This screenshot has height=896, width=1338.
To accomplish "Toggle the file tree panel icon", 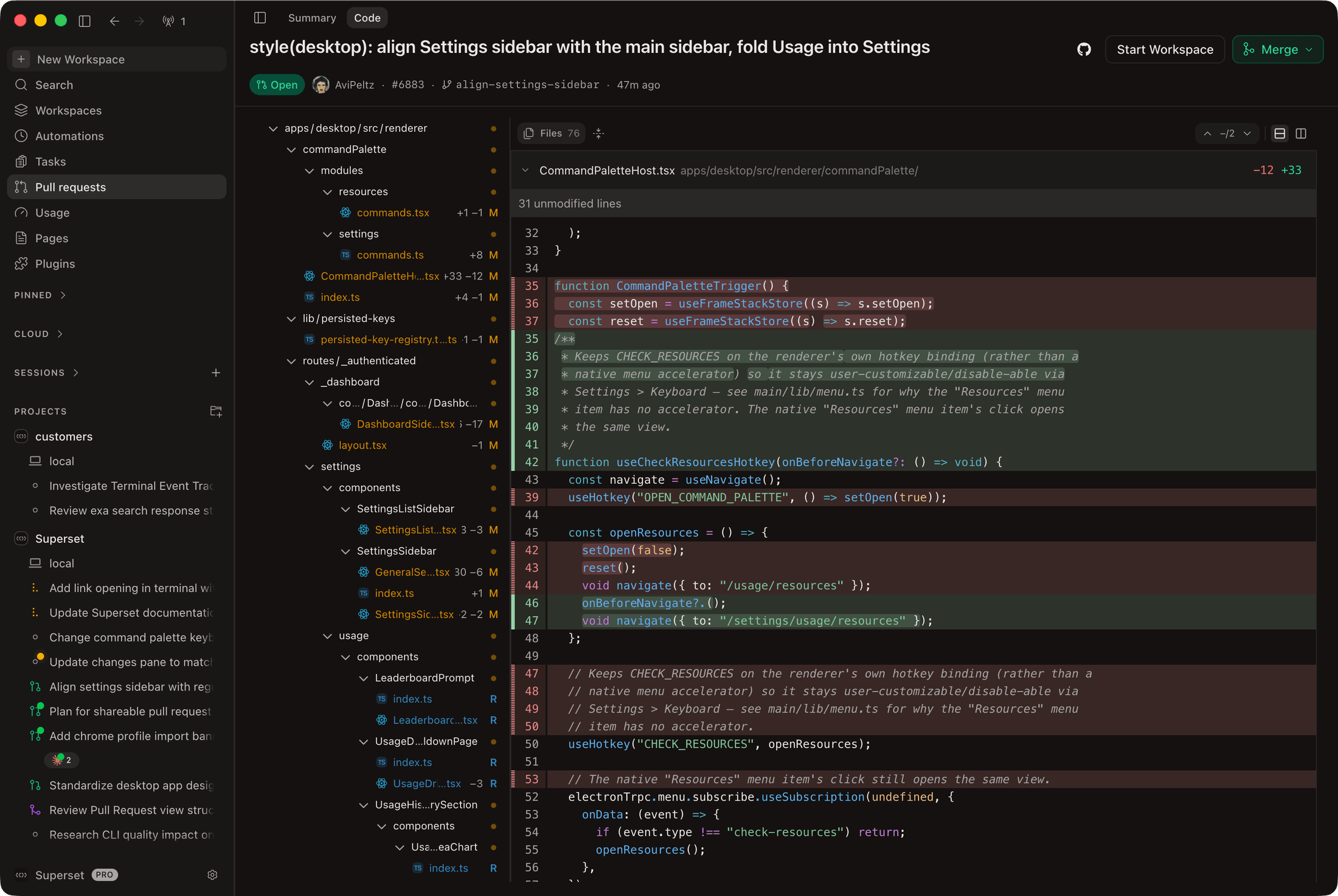I will pos(260,18).
